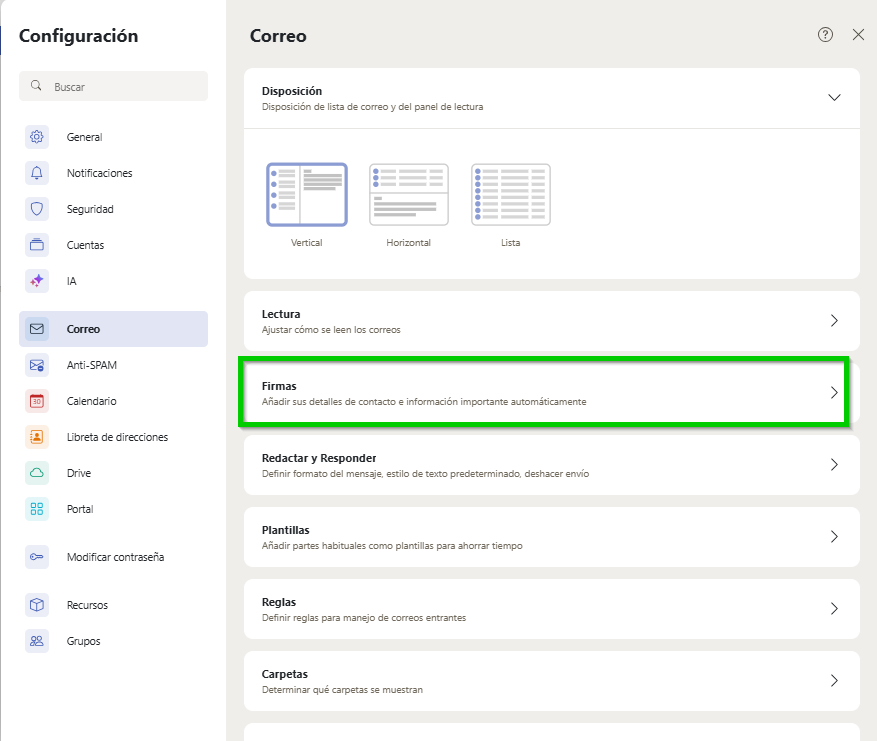Click the Anti-SPAM envelope icon
The width and height of the screenshot is (877, 741).
[x=37, y=365]
